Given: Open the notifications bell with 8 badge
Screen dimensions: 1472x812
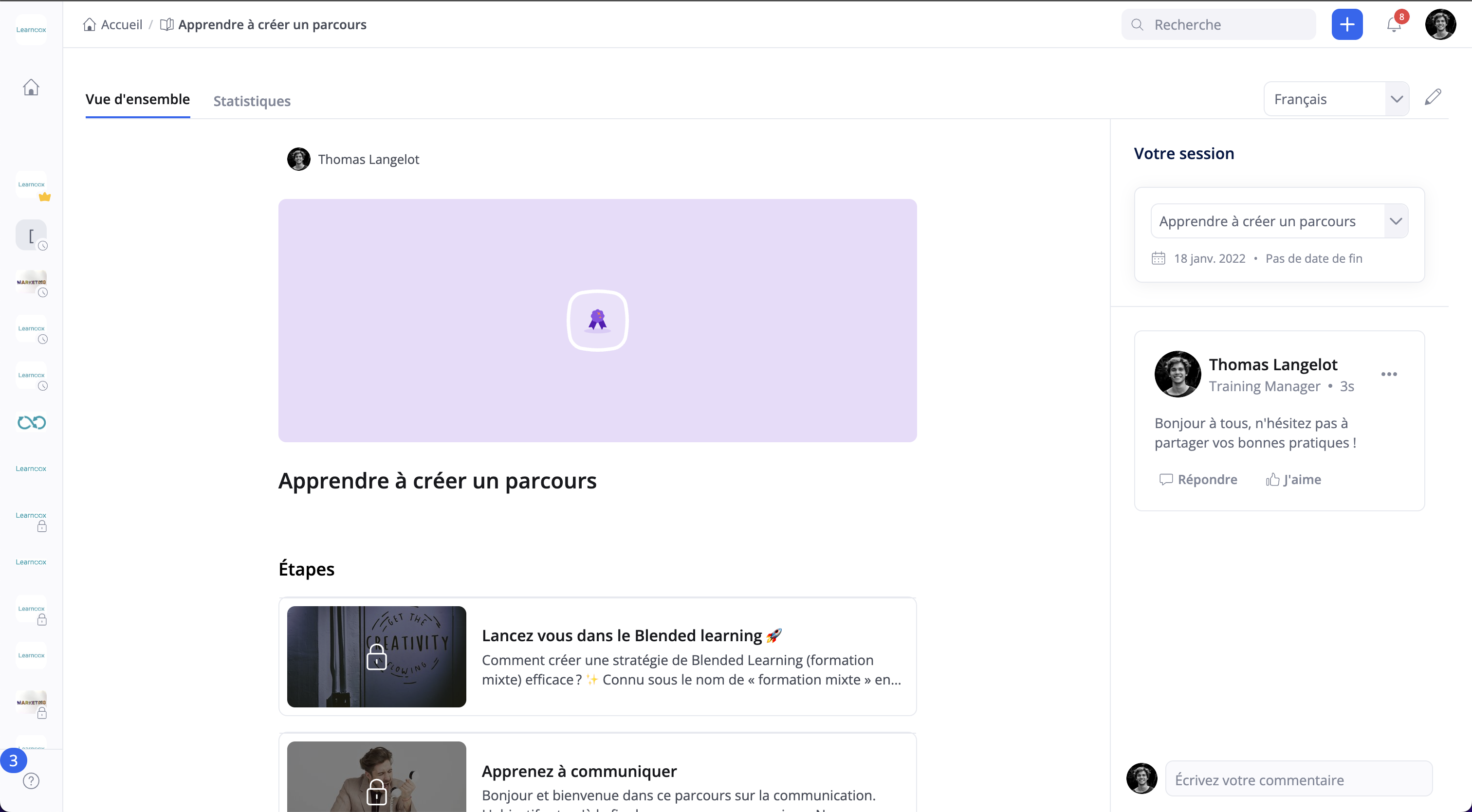Looking at the screenshot, I should click(x=1394, y=24).
